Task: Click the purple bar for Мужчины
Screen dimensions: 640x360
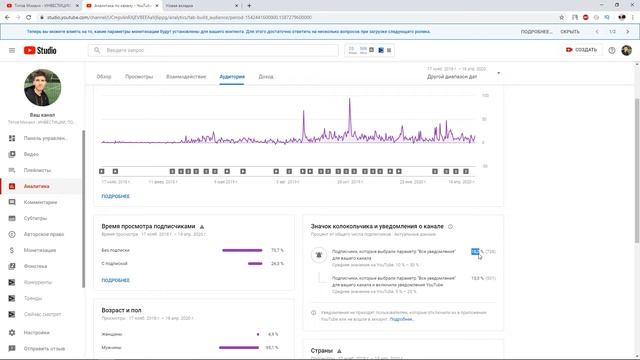Action: (x=239, y=348)
